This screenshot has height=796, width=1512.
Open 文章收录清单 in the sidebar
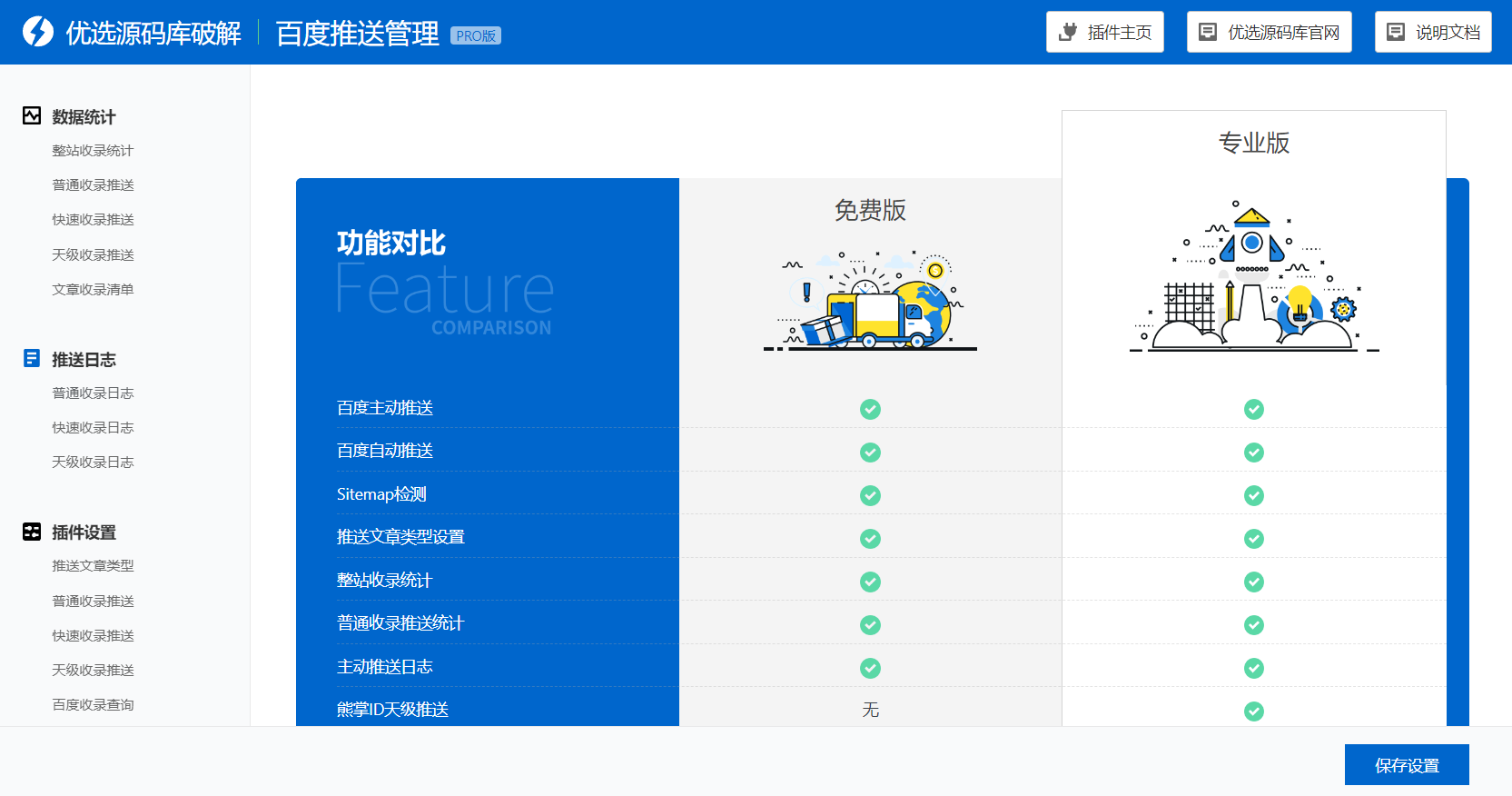tap(93, 290)
